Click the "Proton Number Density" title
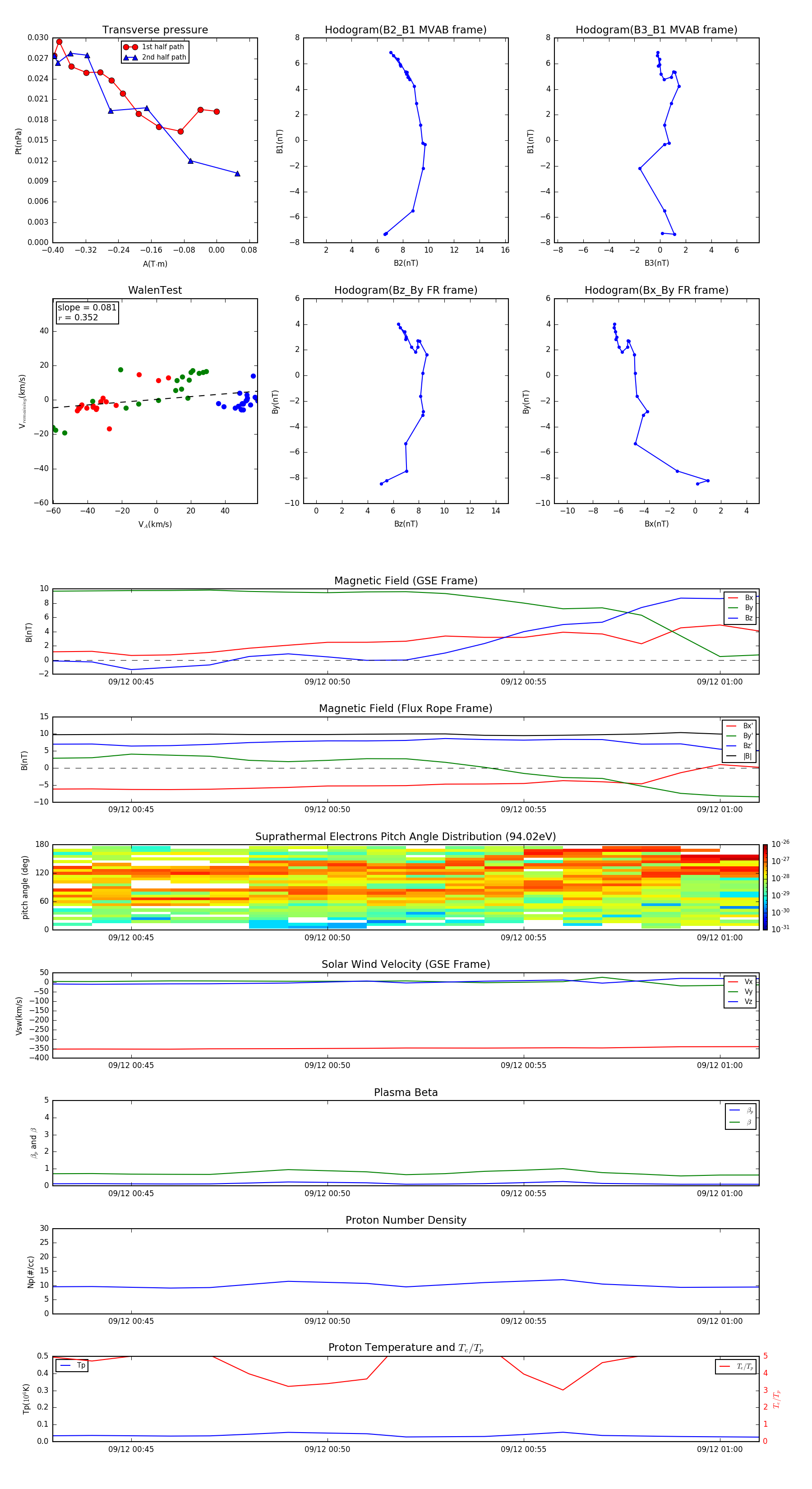 click(405, 1220)
